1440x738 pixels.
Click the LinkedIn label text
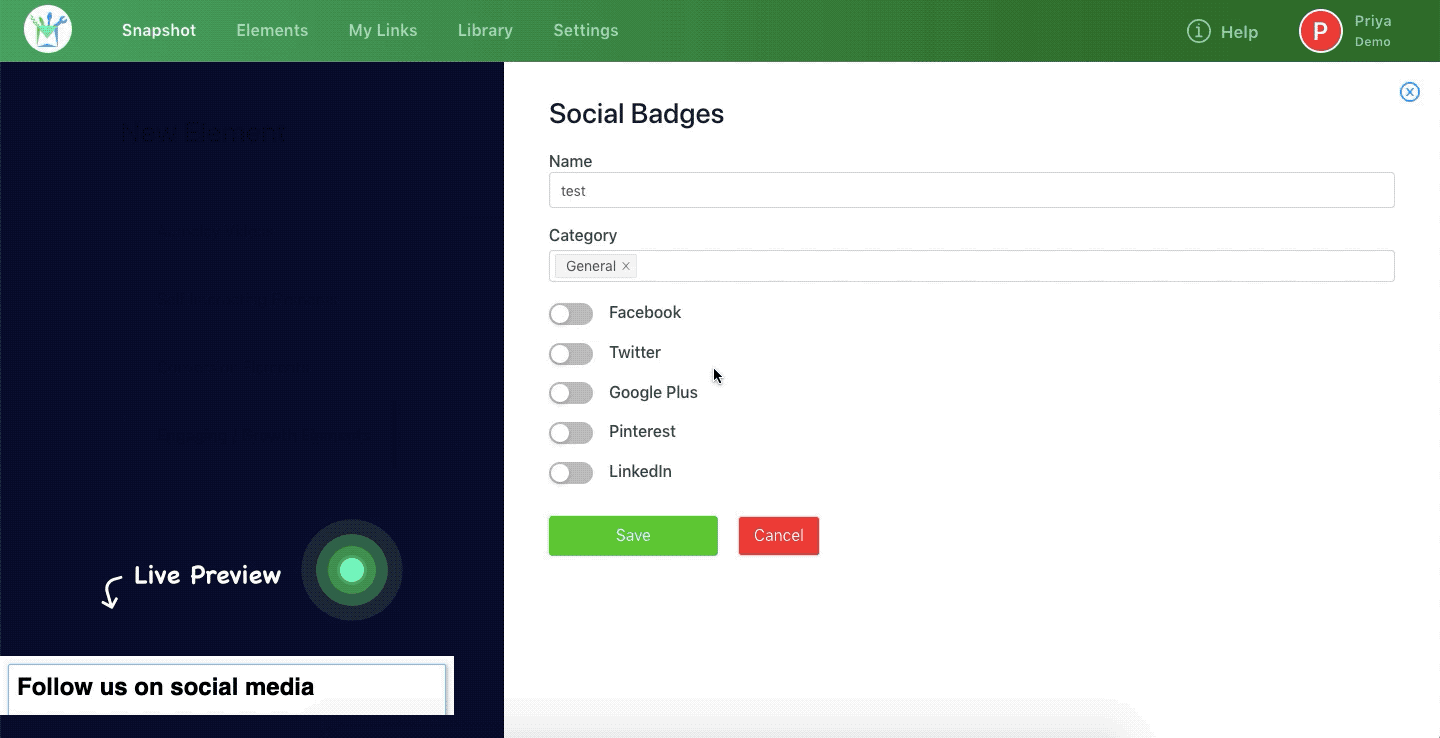pyautogui.click(x=640, y=472)
